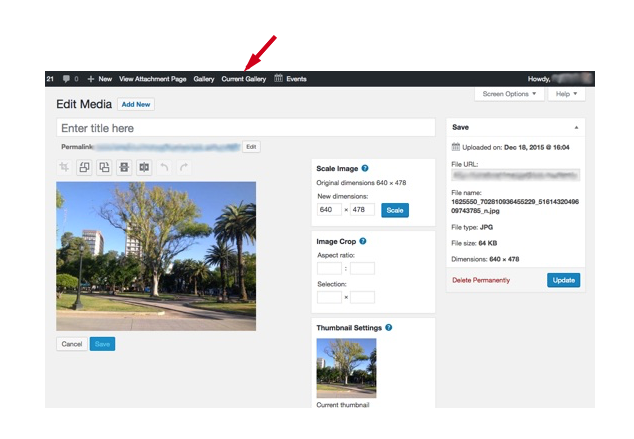Flip image horizontally icon

[144, 167]
